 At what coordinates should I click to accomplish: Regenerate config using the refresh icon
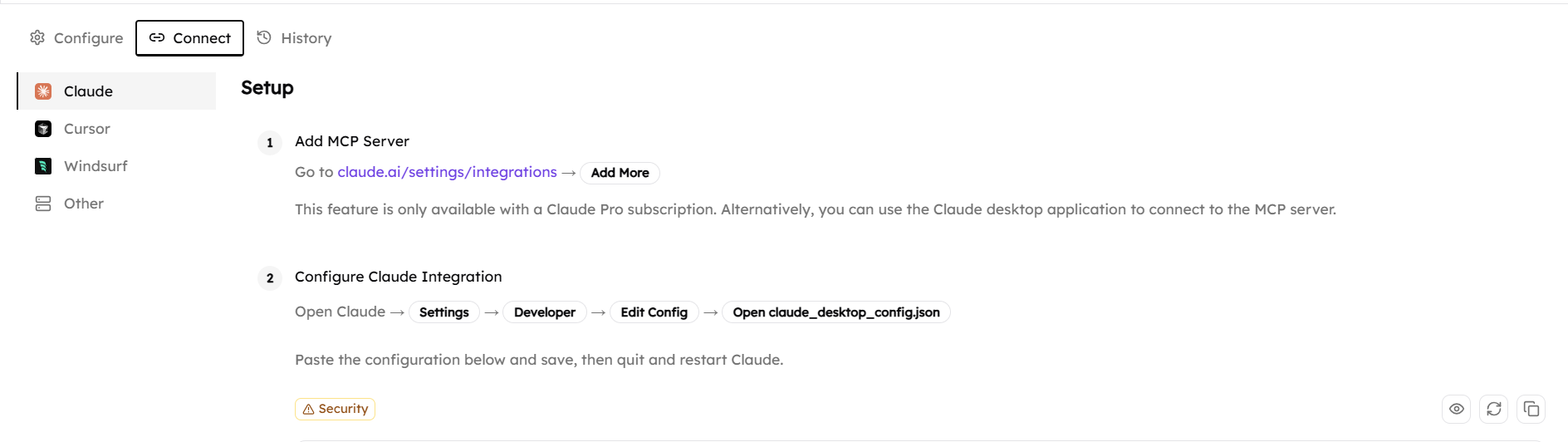(1494, 409)
